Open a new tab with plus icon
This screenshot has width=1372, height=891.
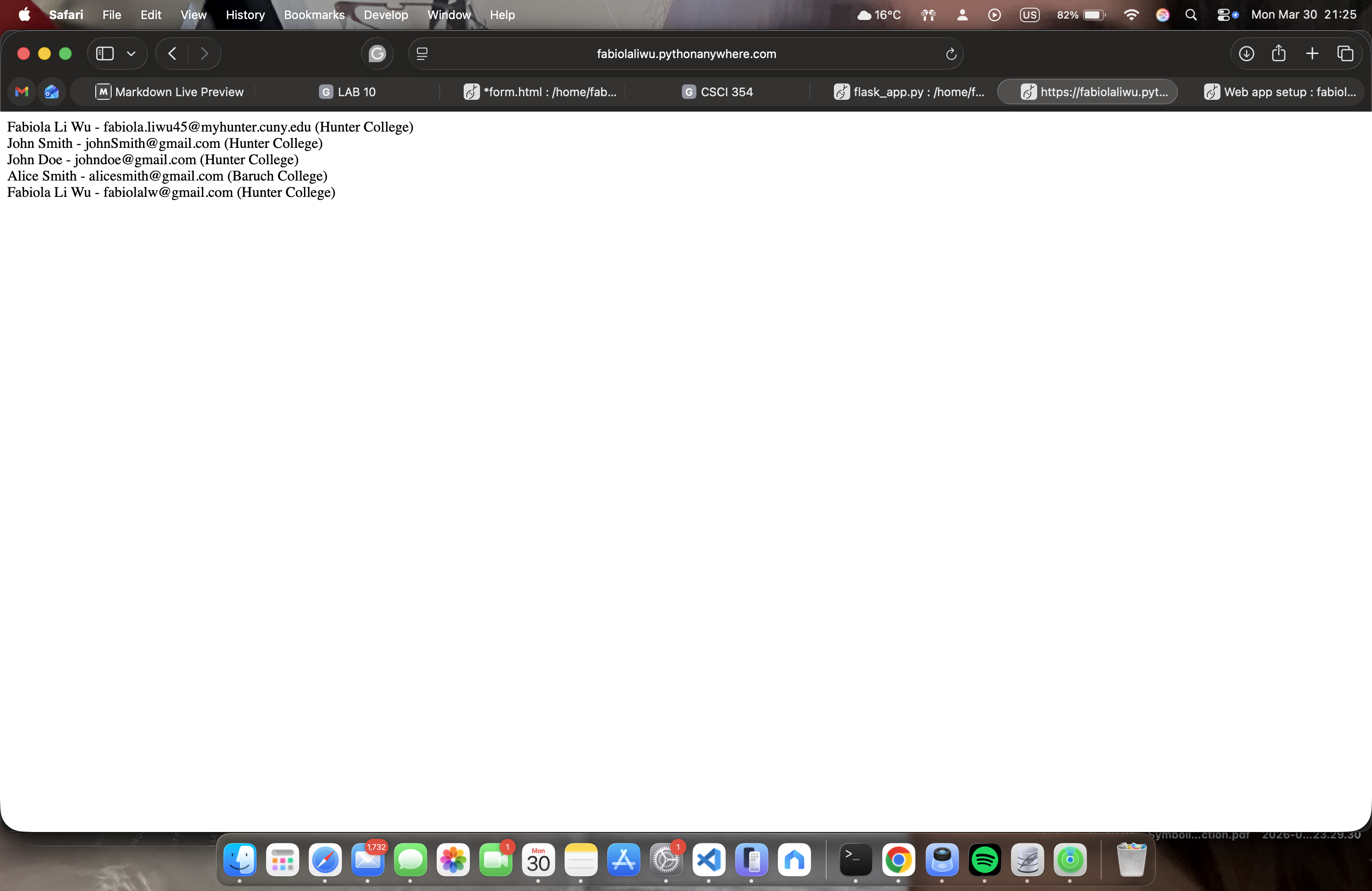tap(1312, 54)
